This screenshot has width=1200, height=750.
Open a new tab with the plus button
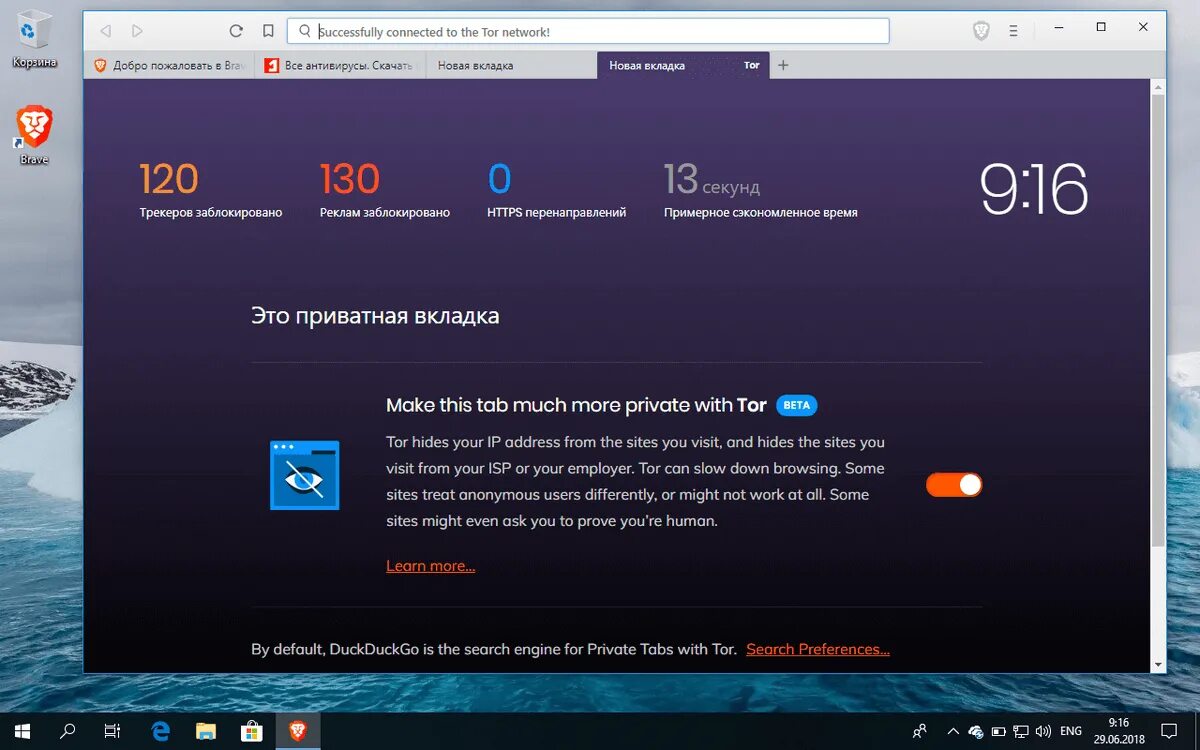coord(783,65)
